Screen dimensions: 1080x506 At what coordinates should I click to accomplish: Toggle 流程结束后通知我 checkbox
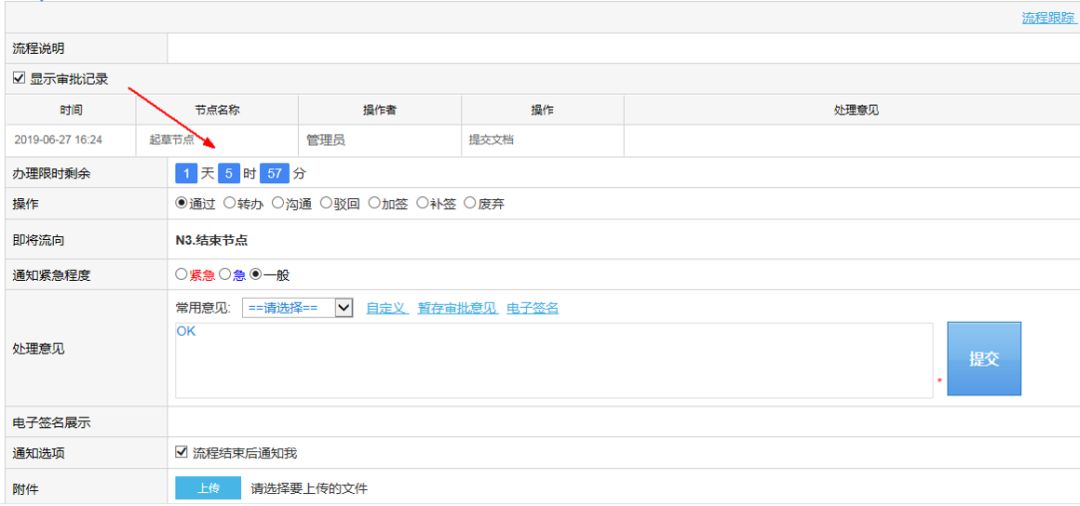coord(182,453)
